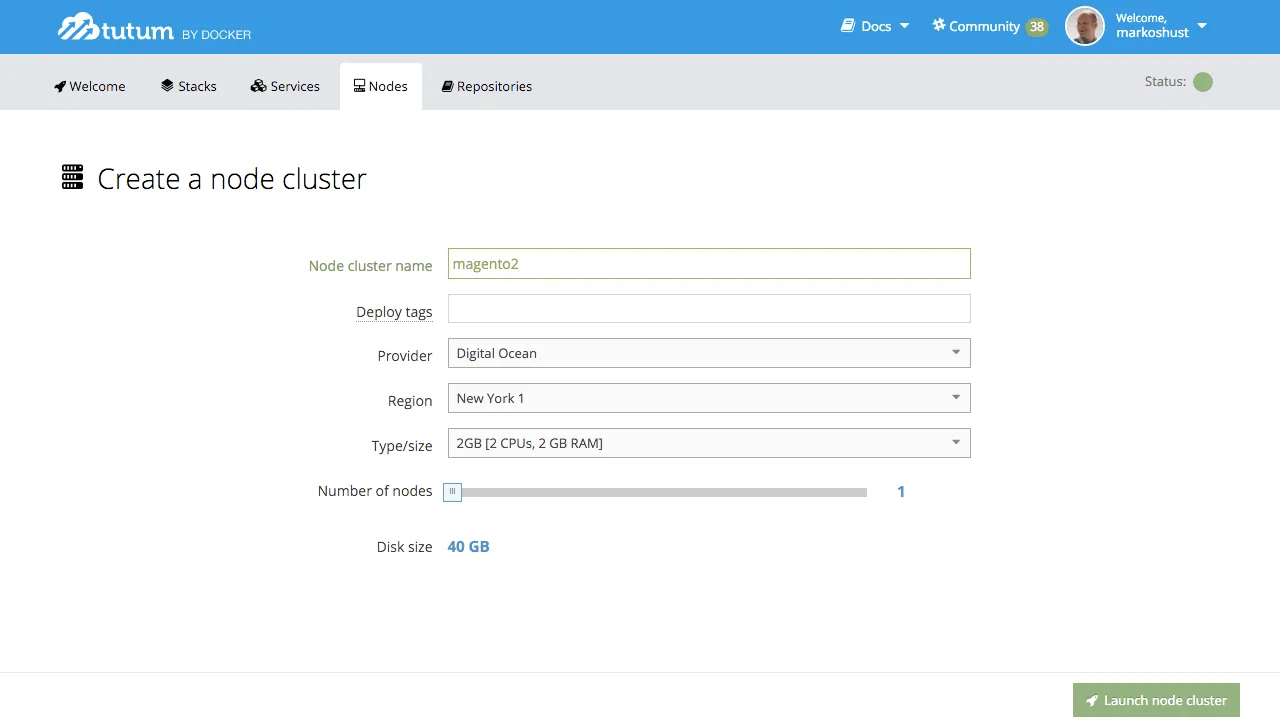Click the green status indicator dot

tap(1203, 82)
